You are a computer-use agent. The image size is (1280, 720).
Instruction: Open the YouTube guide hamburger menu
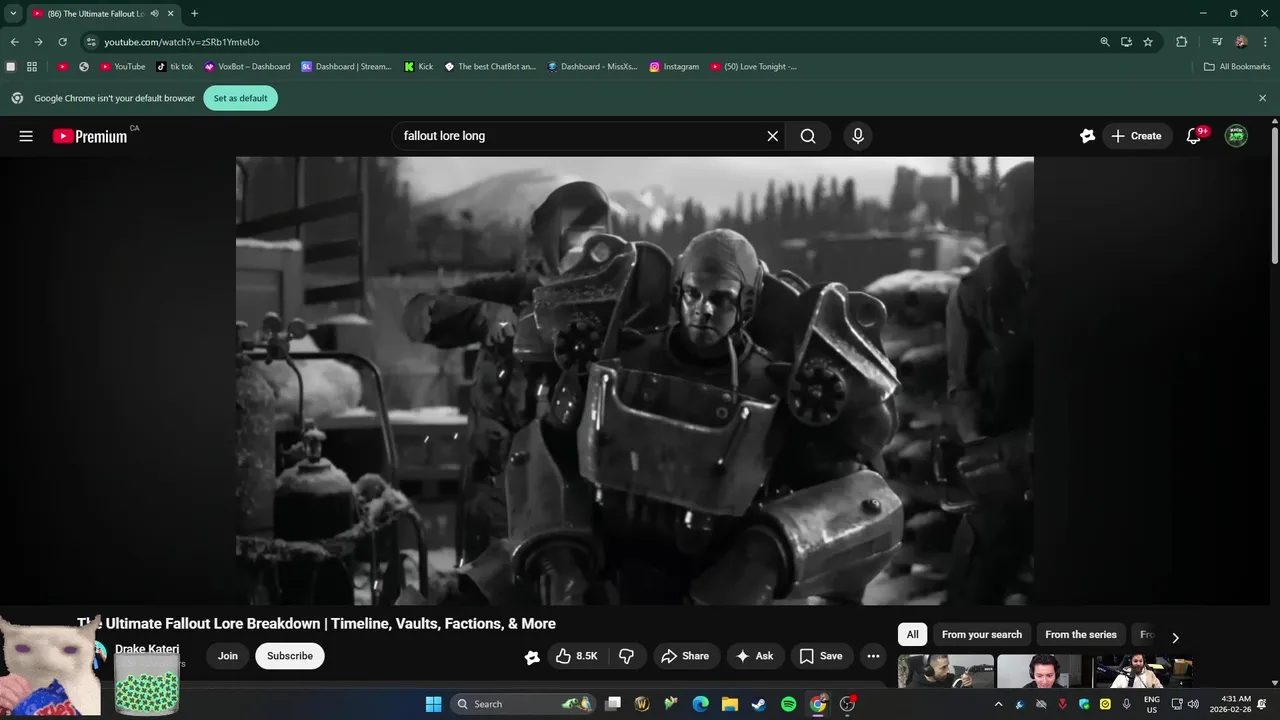click(x=26, y=136)
